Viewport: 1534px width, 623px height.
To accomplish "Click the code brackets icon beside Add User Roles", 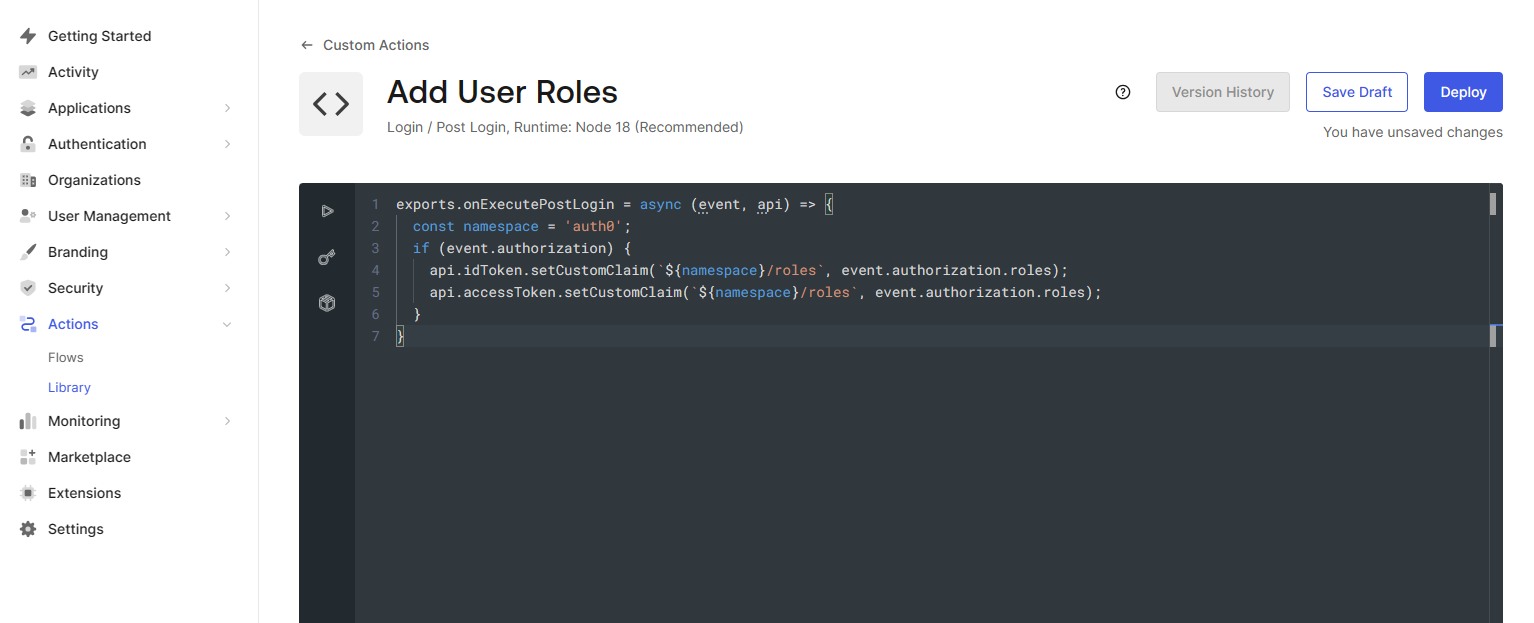I will coord(331,103).
